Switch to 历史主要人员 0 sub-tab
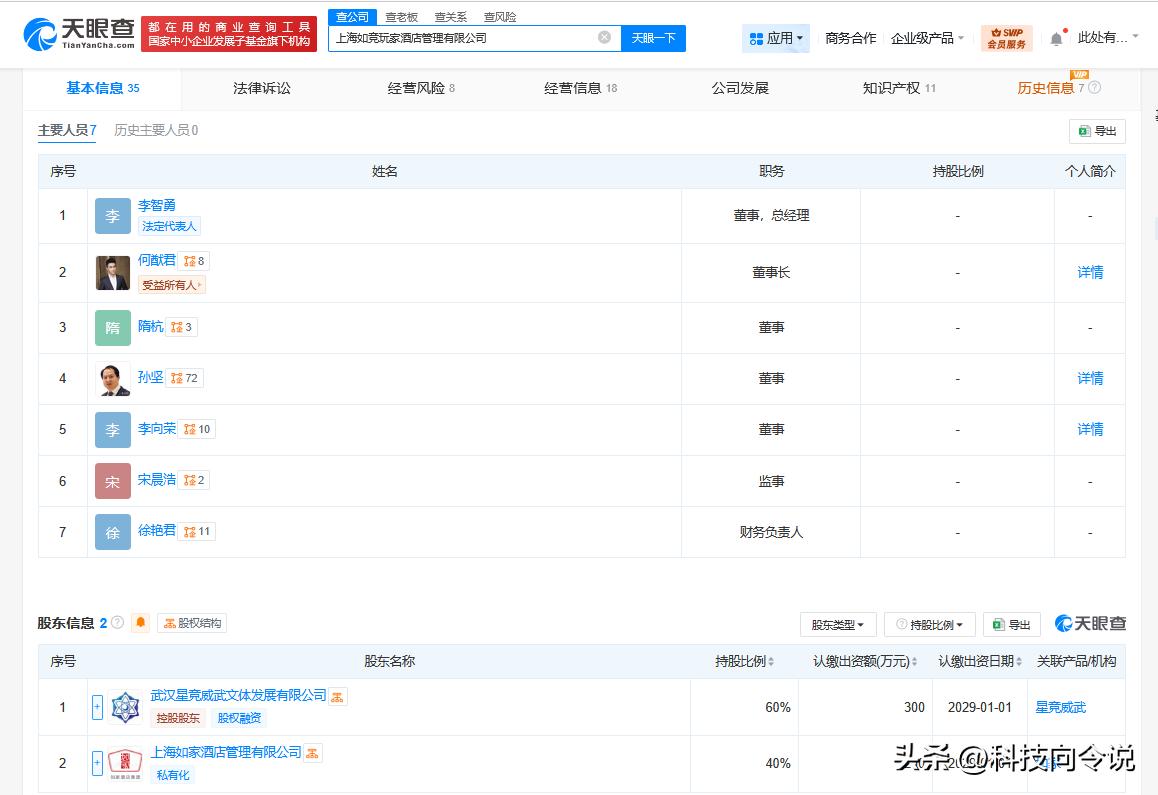 (x=156, y=131)
